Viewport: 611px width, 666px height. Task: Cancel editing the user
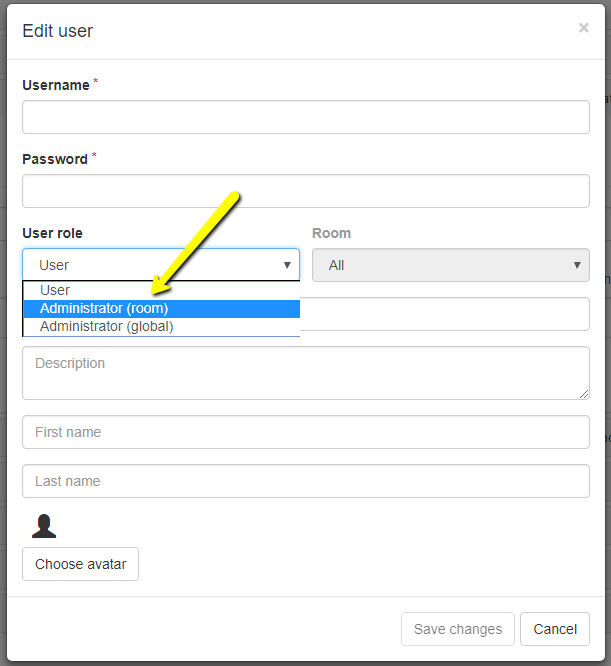(555, 629)
